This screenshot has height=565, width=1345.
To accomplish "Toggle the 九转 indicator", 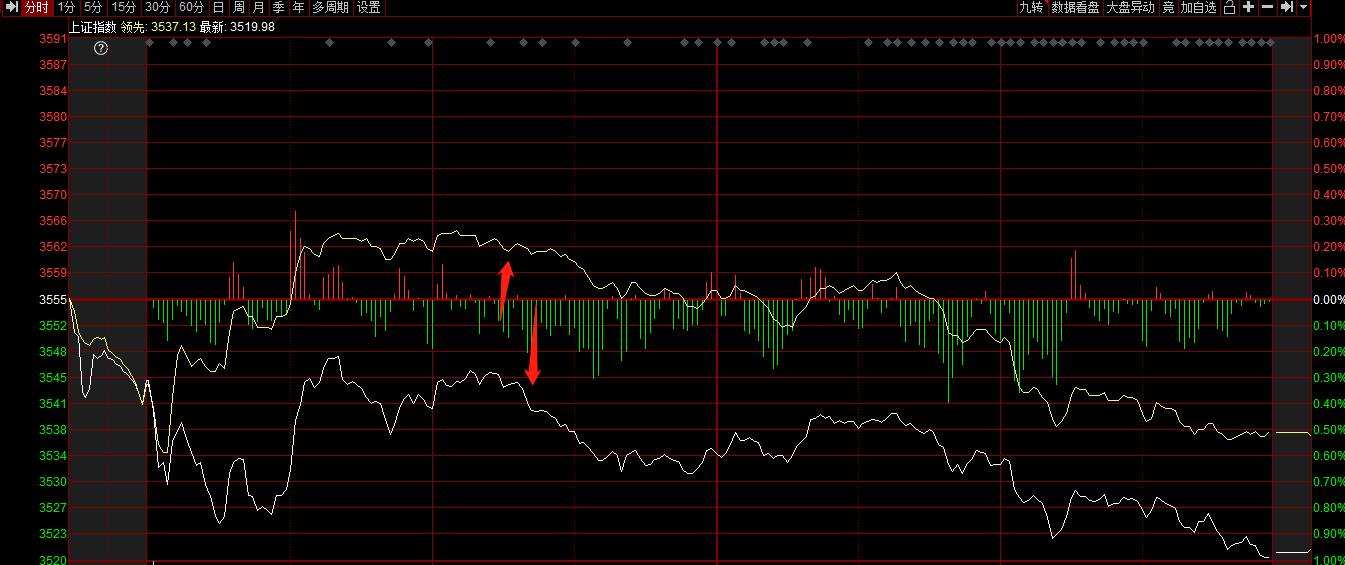I will [x=1031, y=7].
